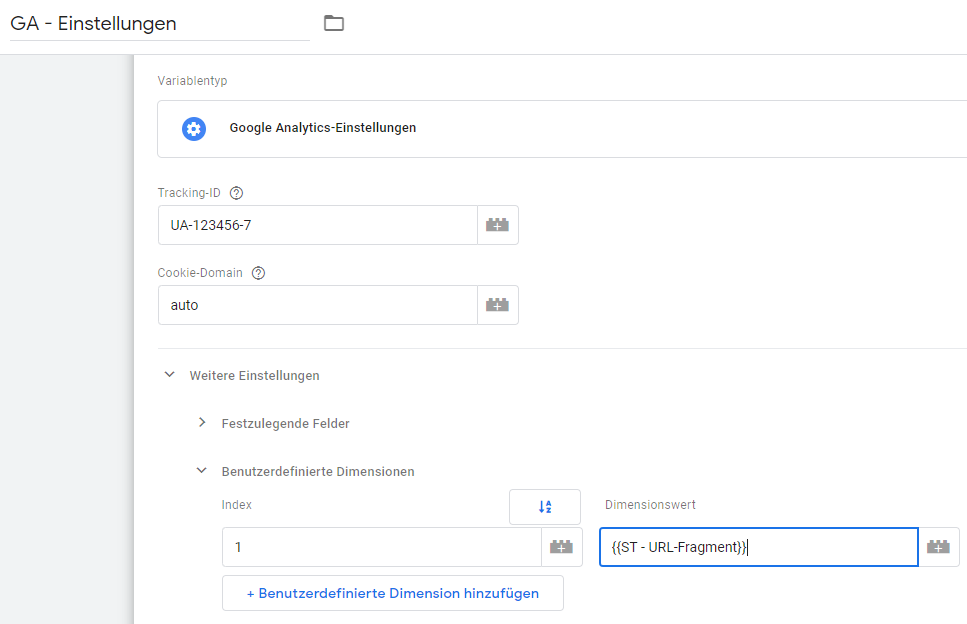This screenshot has height=624, width=967.
Task: Expand the Festzulegende Felder section
Action: pyautogui.click(x=202, y=423)
